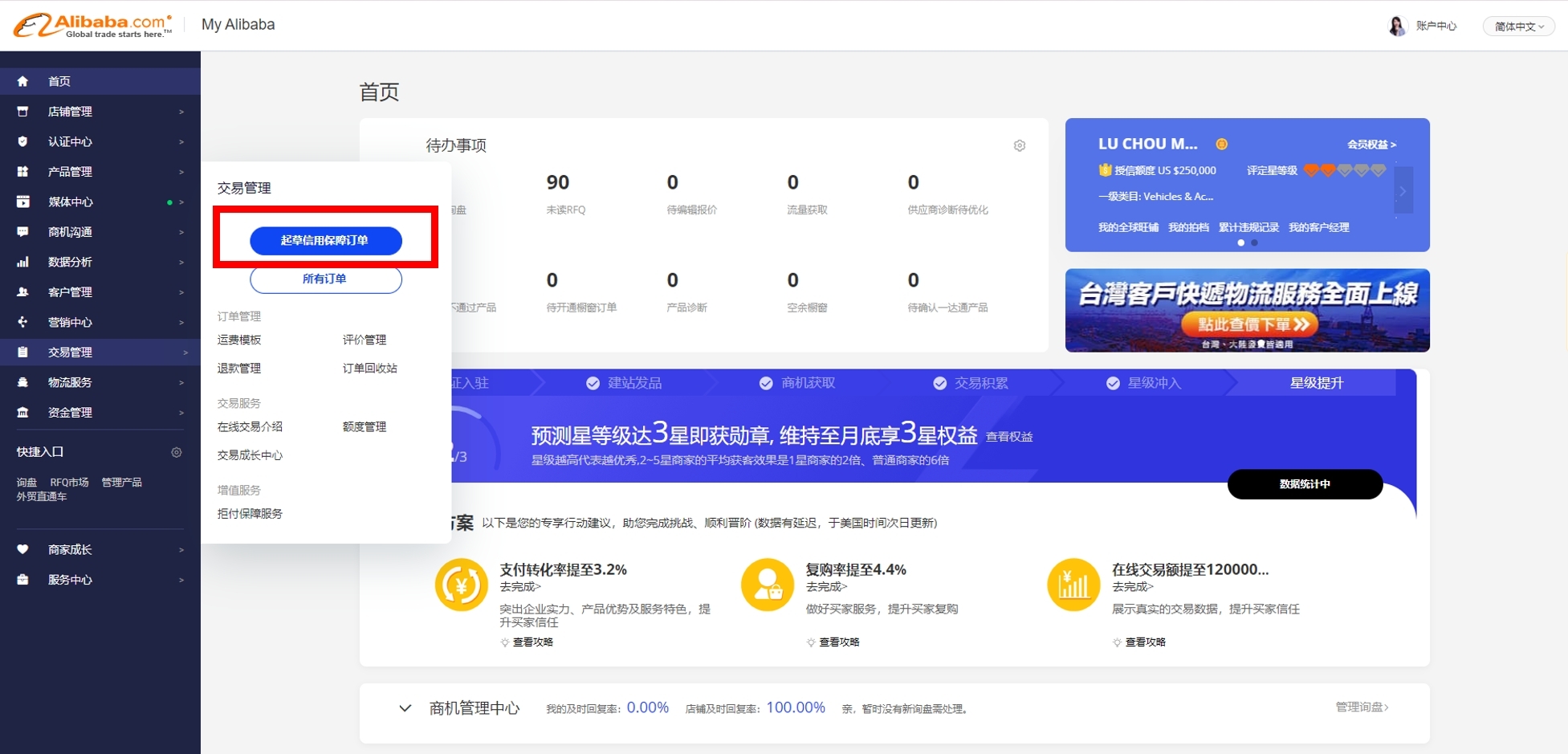The height and width of the screenshot is (754, 1568).
Task: Select the 媒体中心 sidebar icon
Action: coord(22,202)
